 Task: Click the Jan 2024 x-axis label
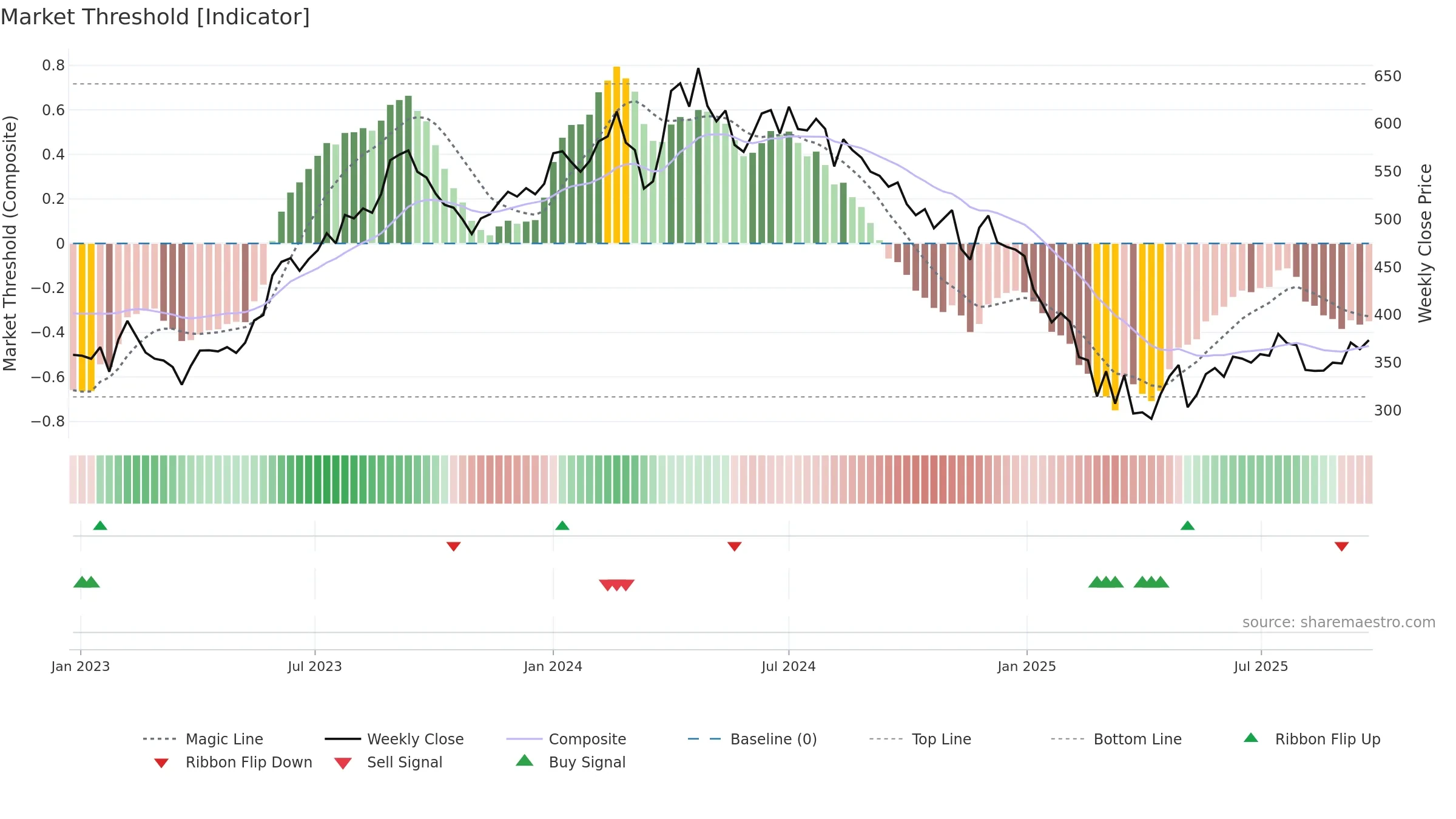point(553,667)
